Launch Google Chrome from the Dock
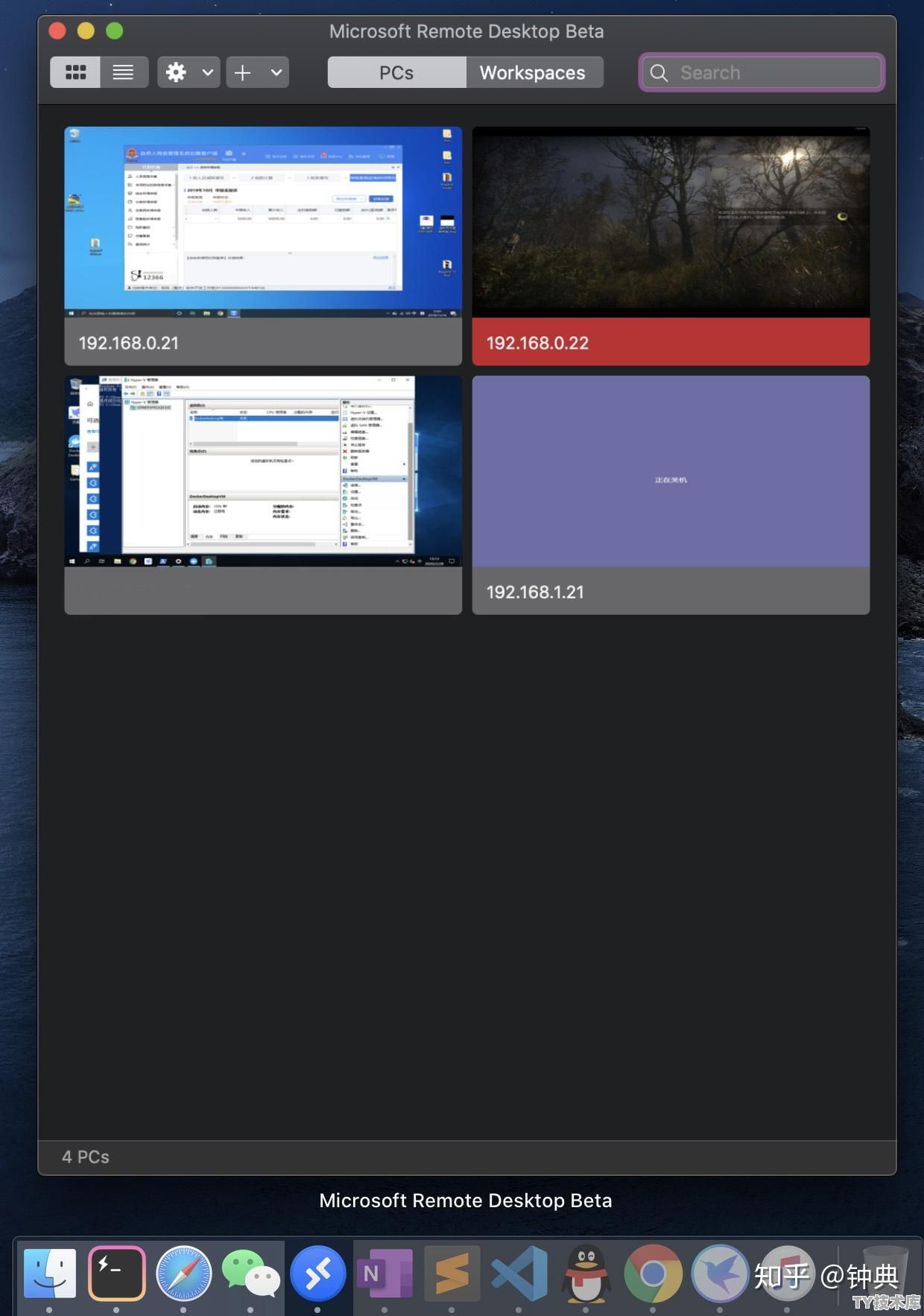This screenshot has width=924, height=1316. click(x=653, y=1274)
